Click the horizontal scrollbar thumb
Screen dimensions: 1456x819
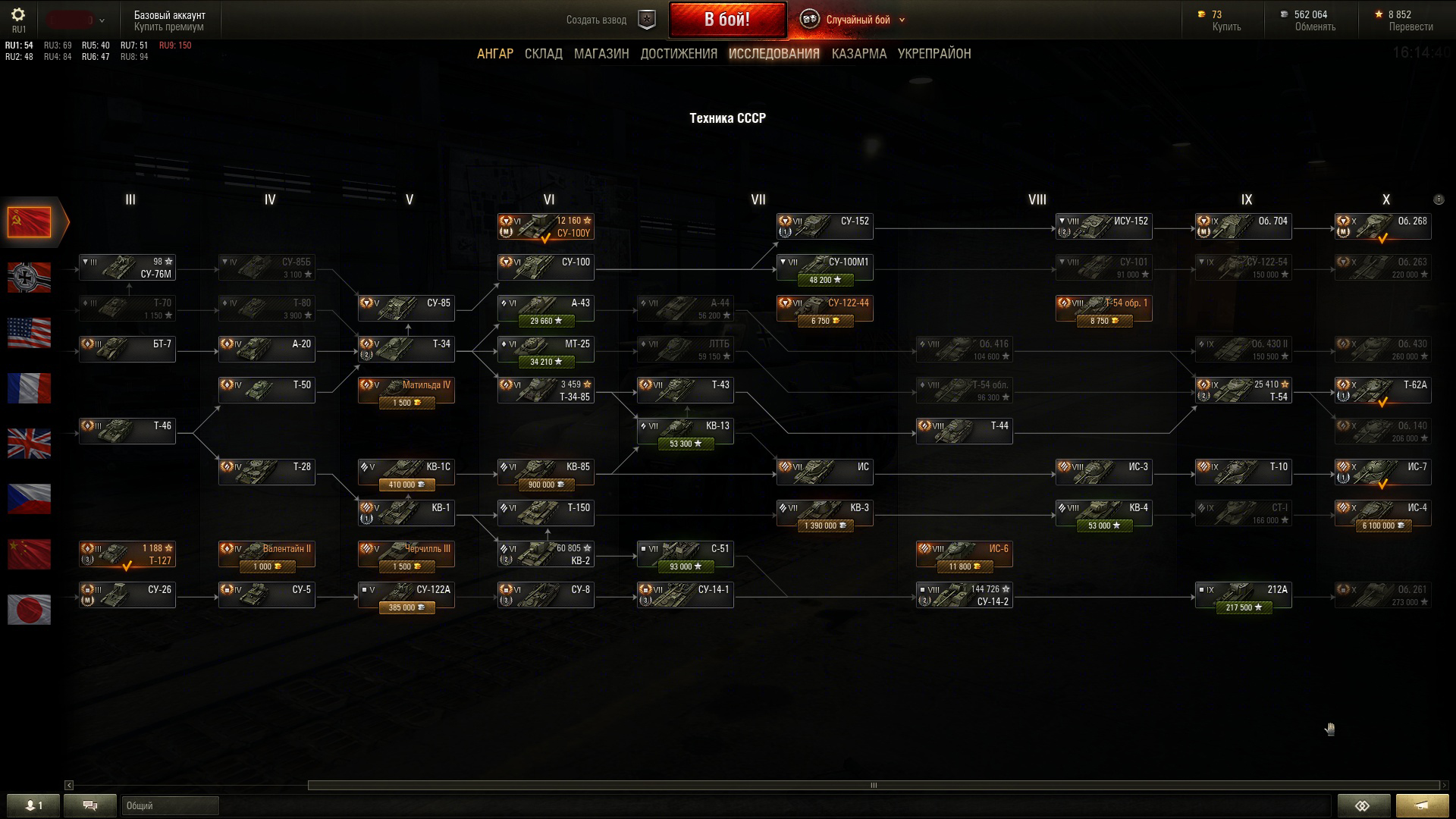coord(874,786)
